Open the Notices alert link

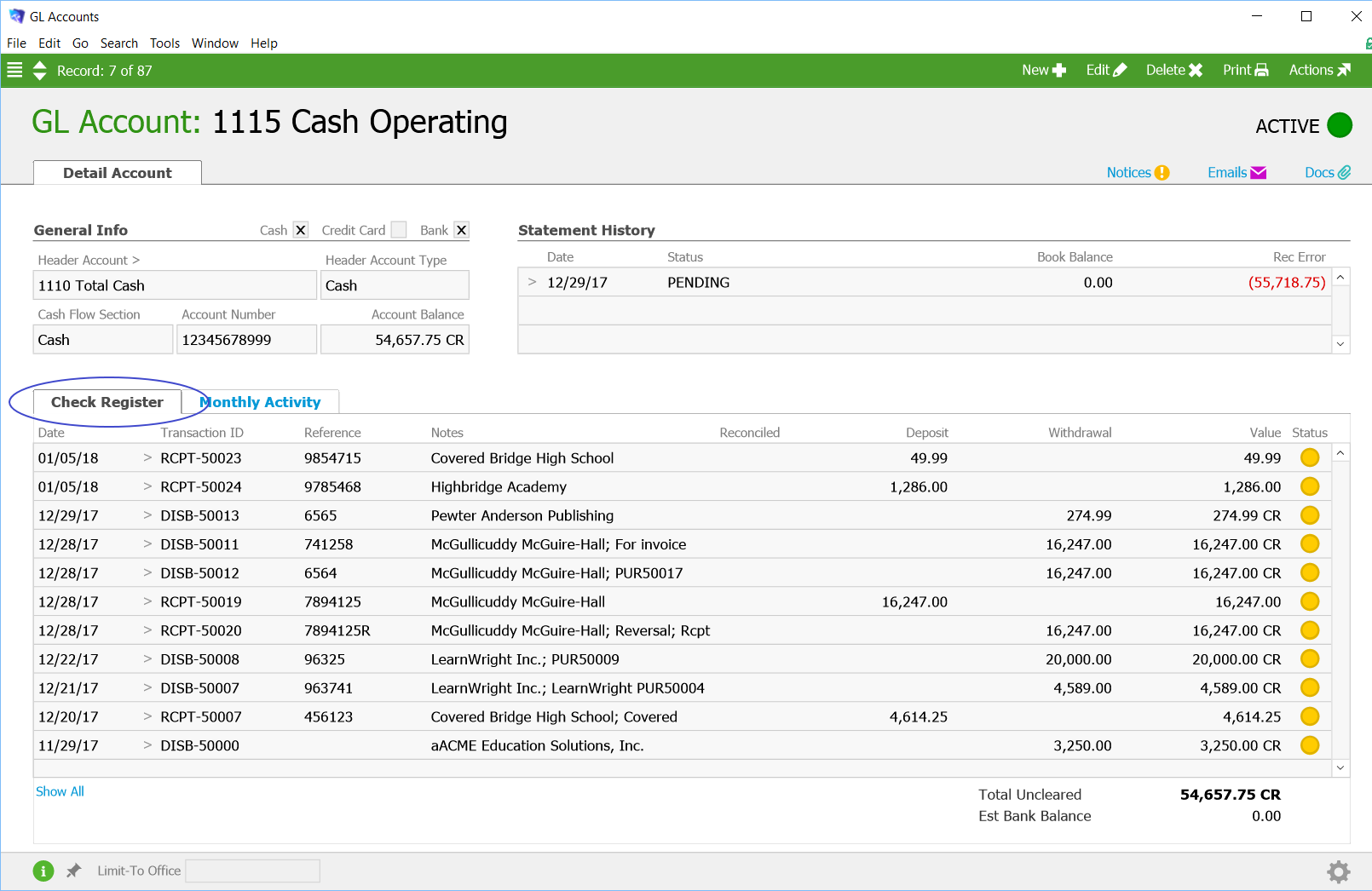point(1138,173)
